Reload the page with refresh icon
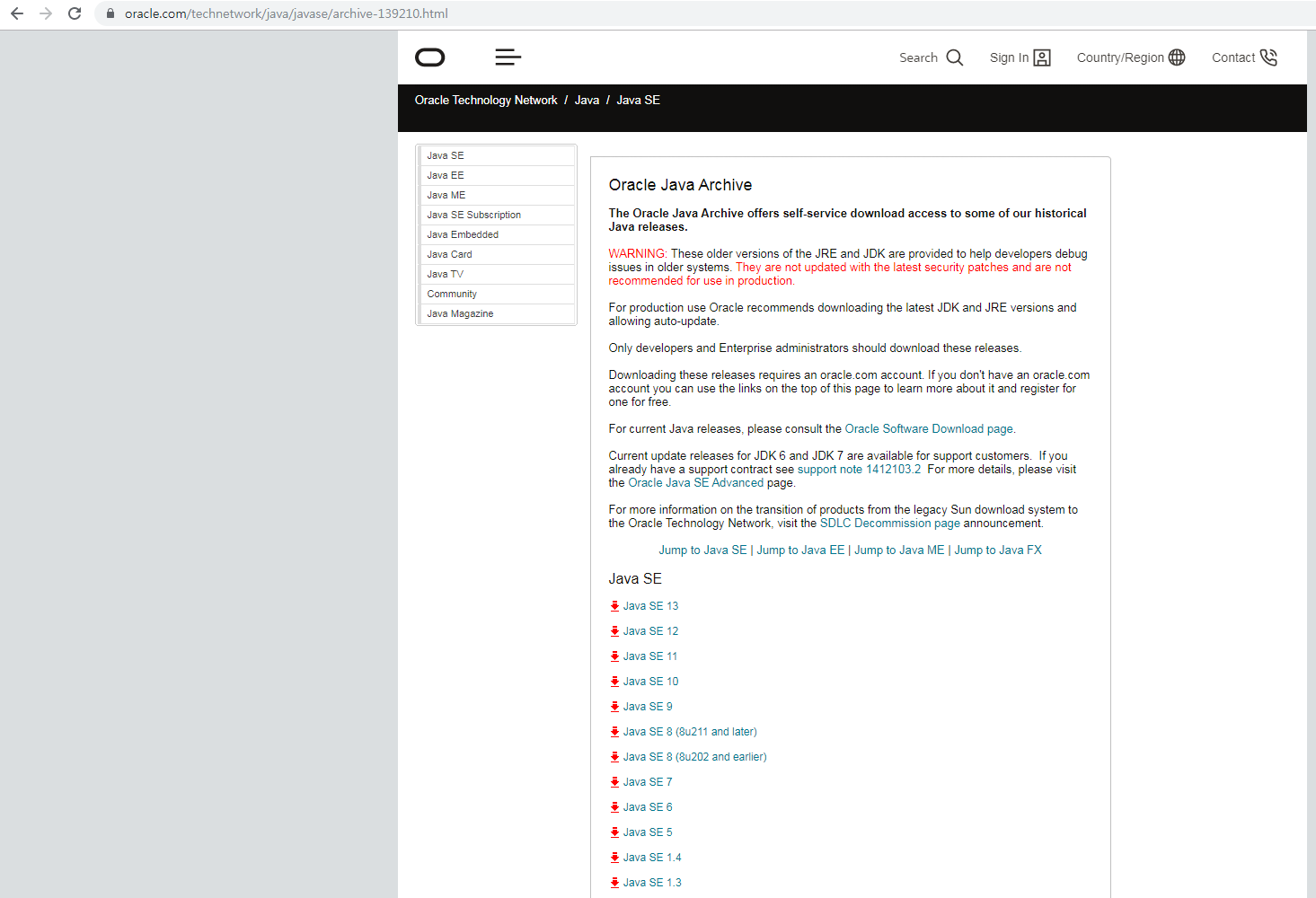 tap(75, 13)
